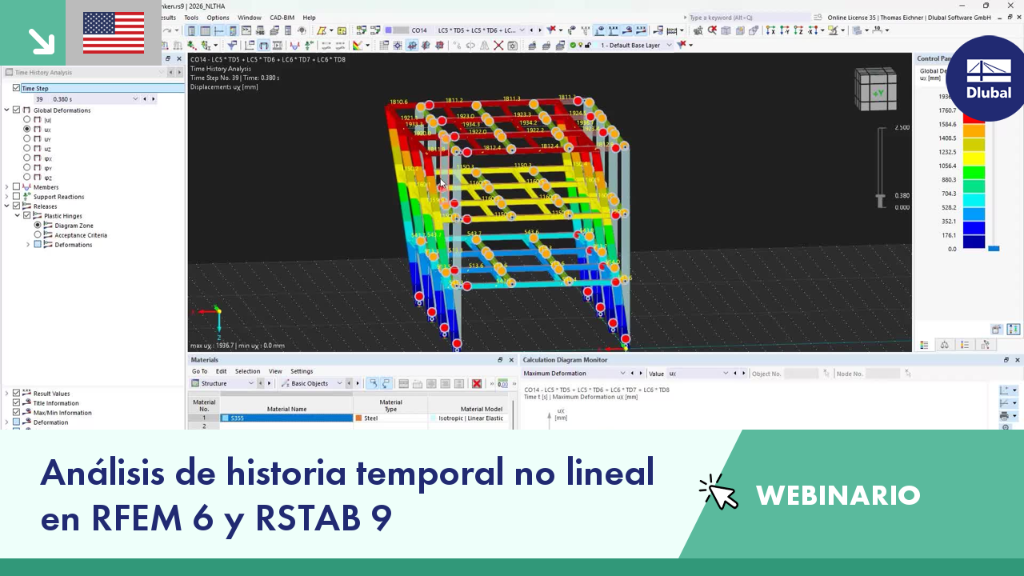Click the US flag language icon

(114, 33)
